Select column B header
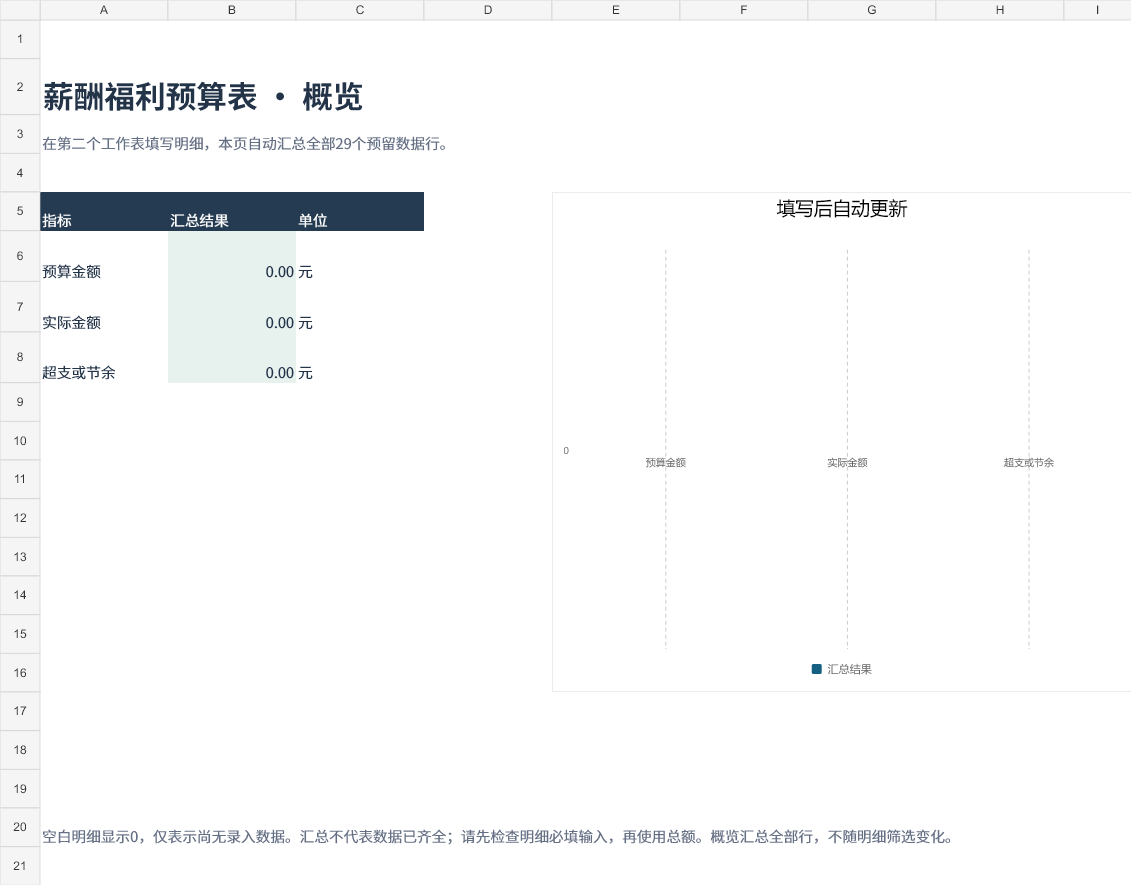1131x885 pixels. click(x=232, y=10)
